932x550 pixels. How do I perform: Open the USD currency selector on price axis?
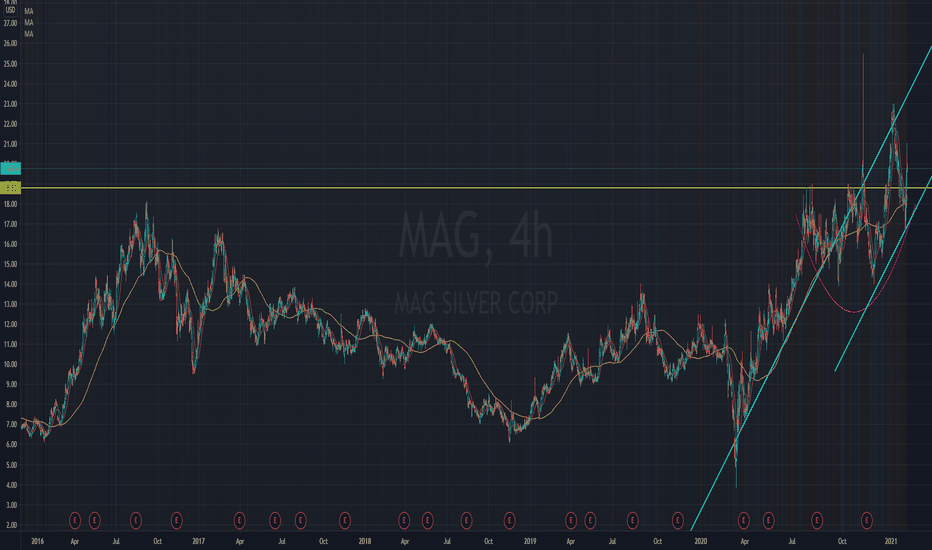[x=10, y=10]
